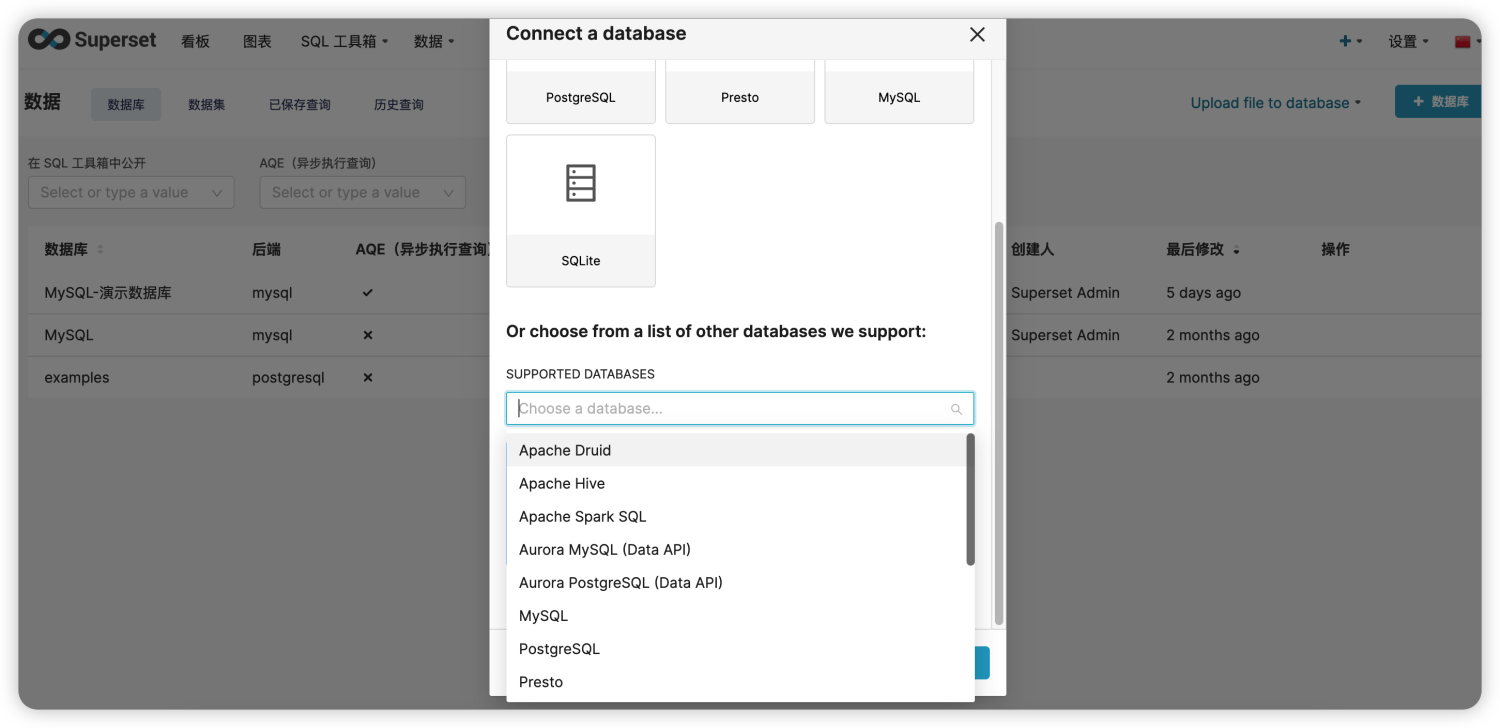Click AQE cross in MySQL row
This screenshot has height=728, width=1500.
pyautogui.click(x=367, y=335)
